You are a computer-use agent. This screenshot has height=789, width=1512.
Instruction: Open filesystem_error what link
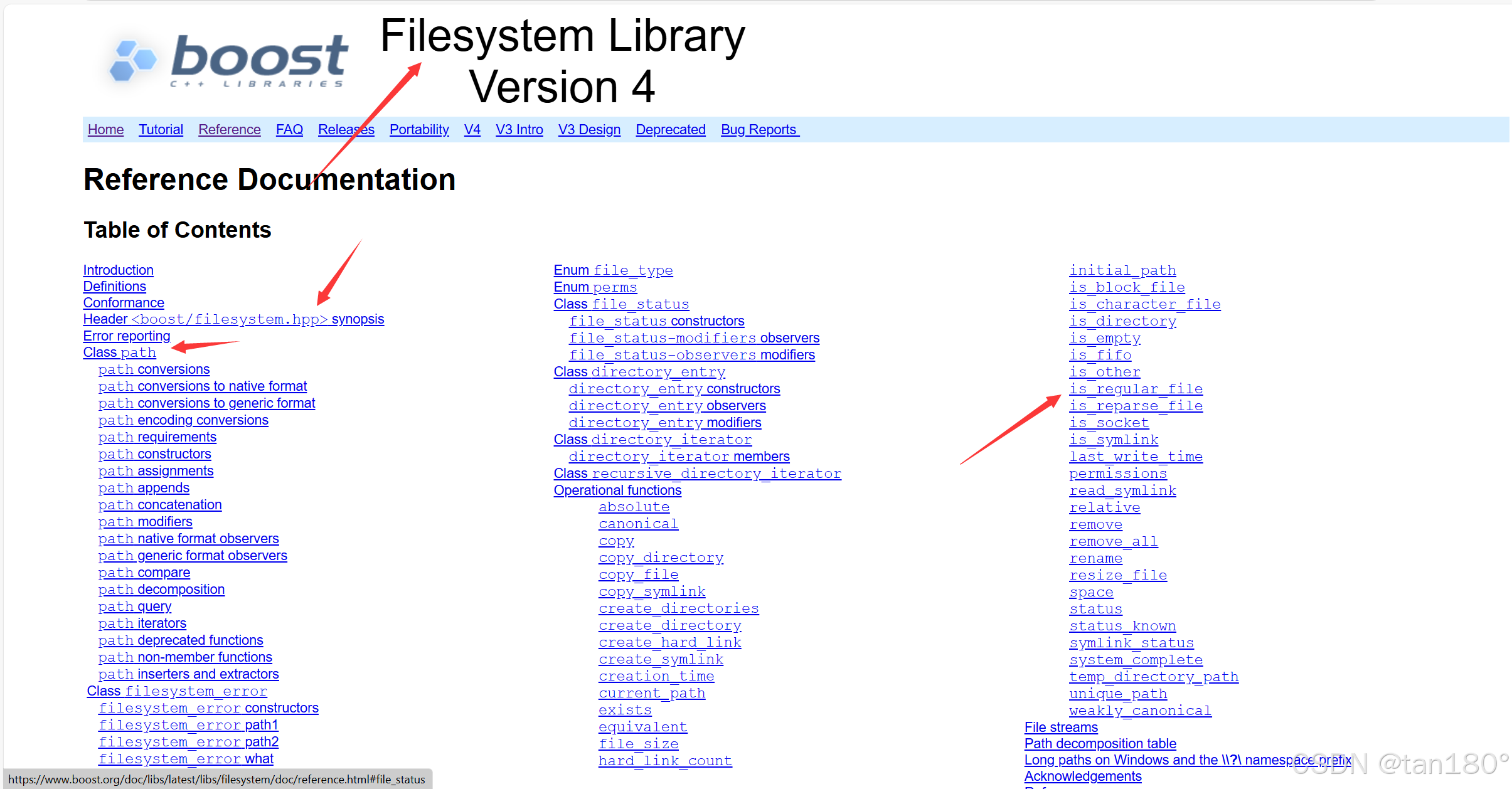186,759
